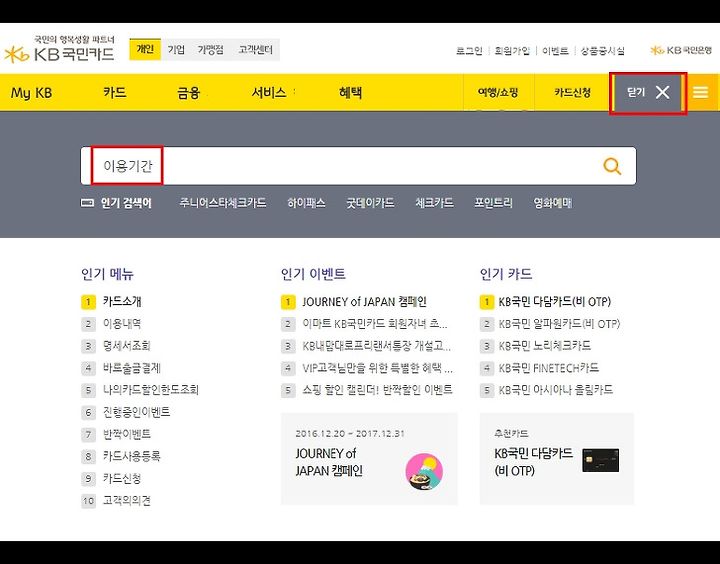This screenshot has height=564, width=720.
Task: Open popular menu item 카드소개
Action: coord(122,301)
